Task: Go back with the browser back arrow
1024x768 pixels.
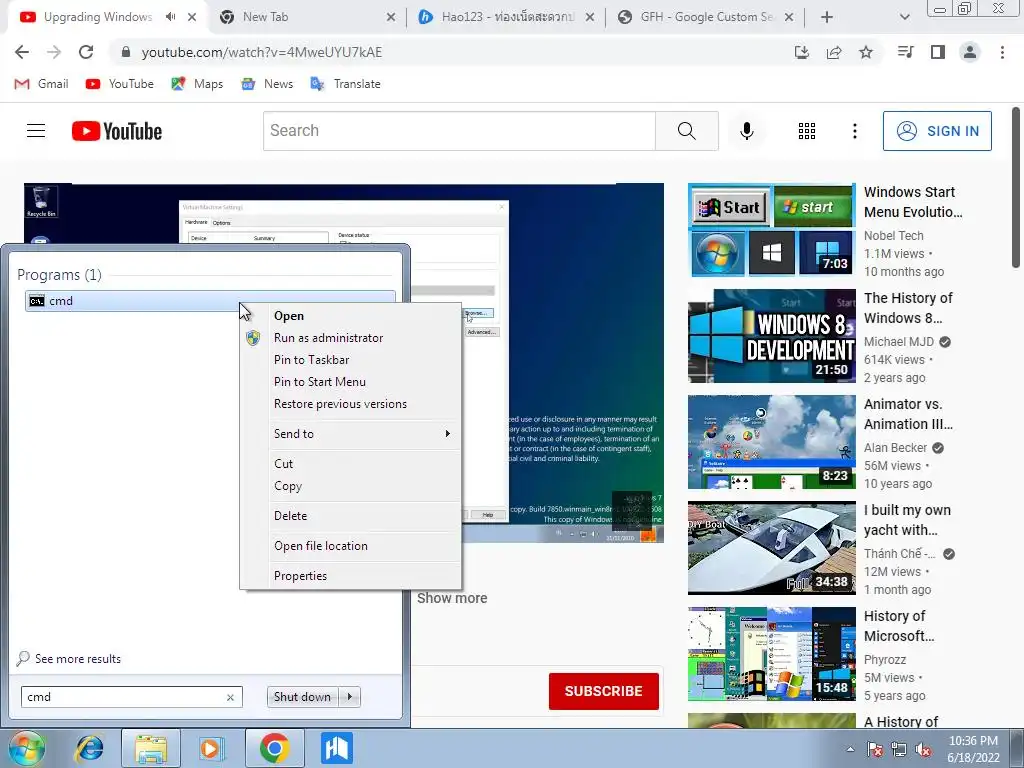Action: (x=22, y=52)
